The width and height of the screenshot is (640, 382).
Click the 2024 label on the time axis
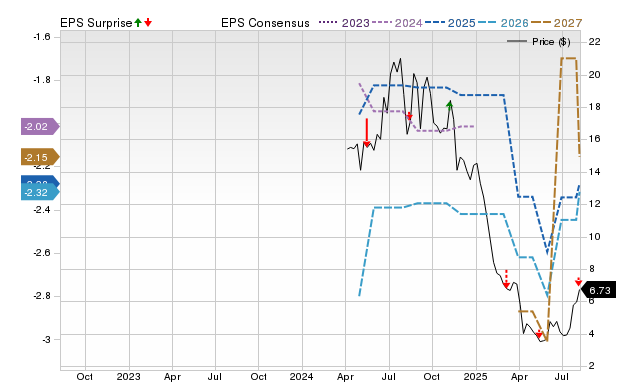click(x=302, y=376)
